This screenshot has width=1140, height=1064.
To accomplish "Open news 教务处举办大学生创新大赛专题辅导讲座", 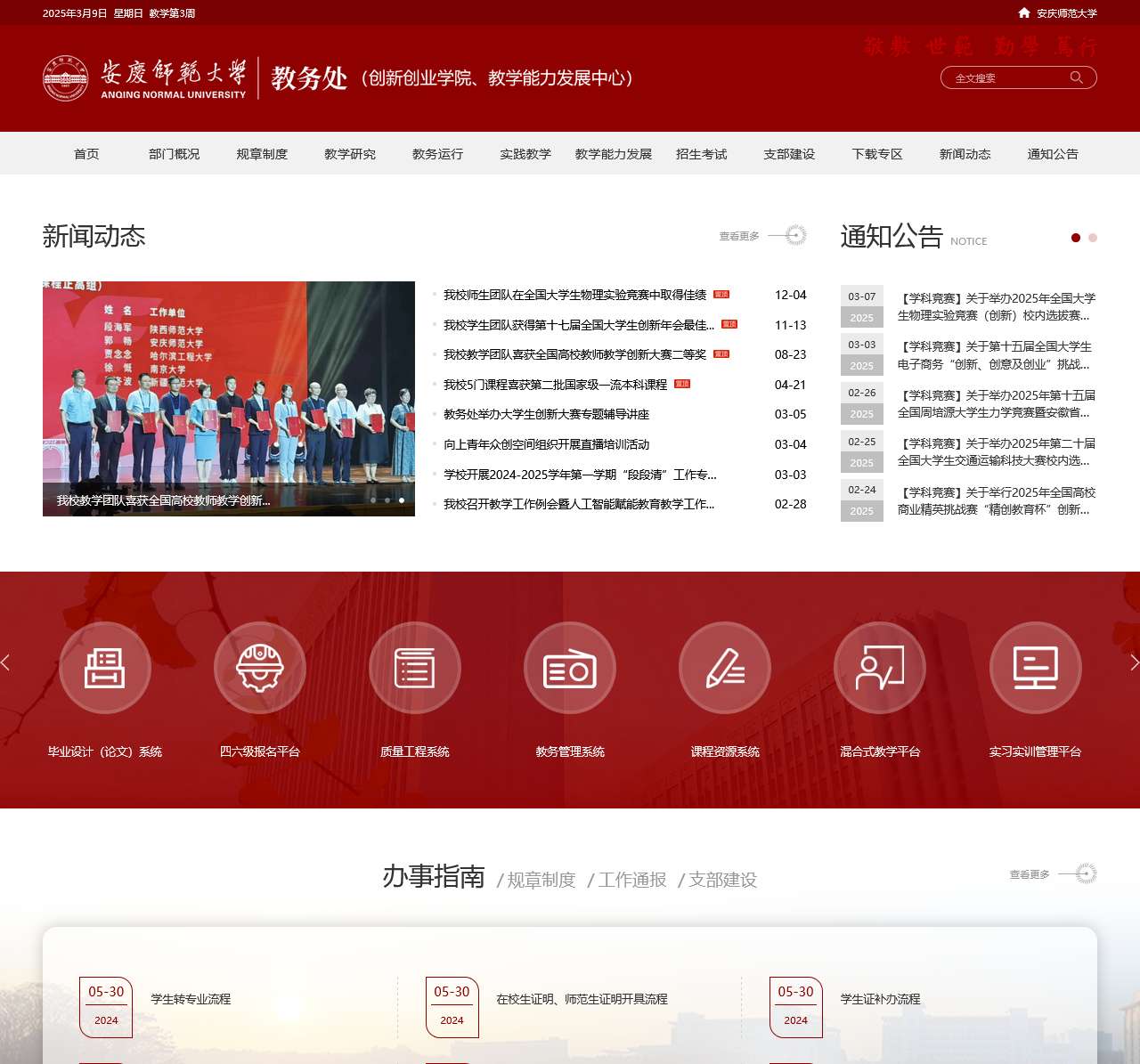I will [547, 414].
